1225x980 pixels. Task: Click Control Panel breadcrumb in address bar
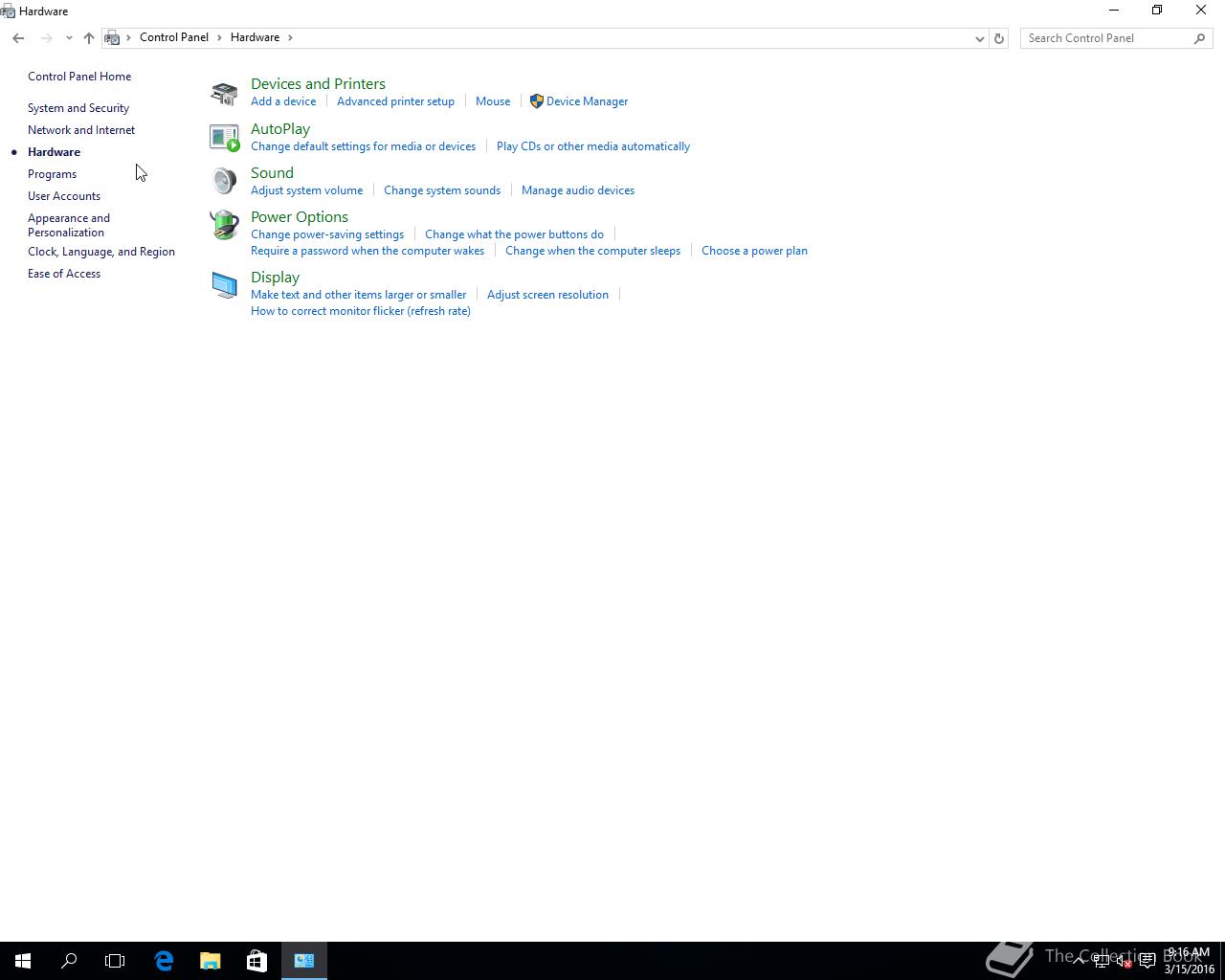(x=174, y=37)
